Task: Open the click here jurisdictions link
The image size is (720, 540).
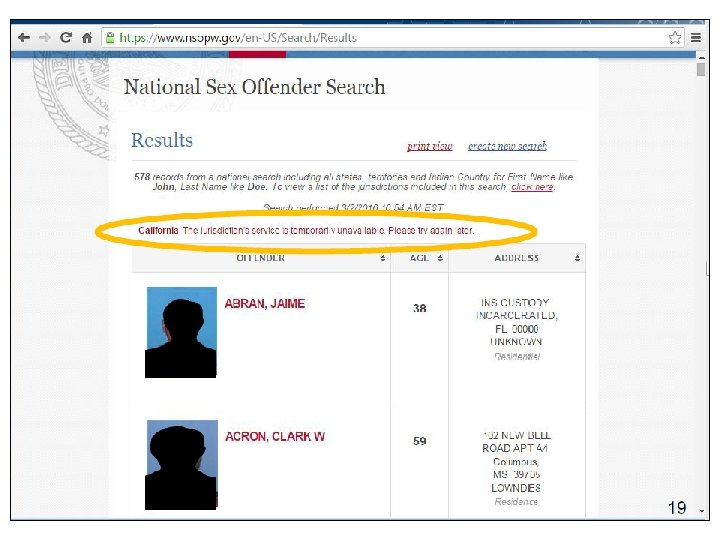Action: [x=532, y=187]
